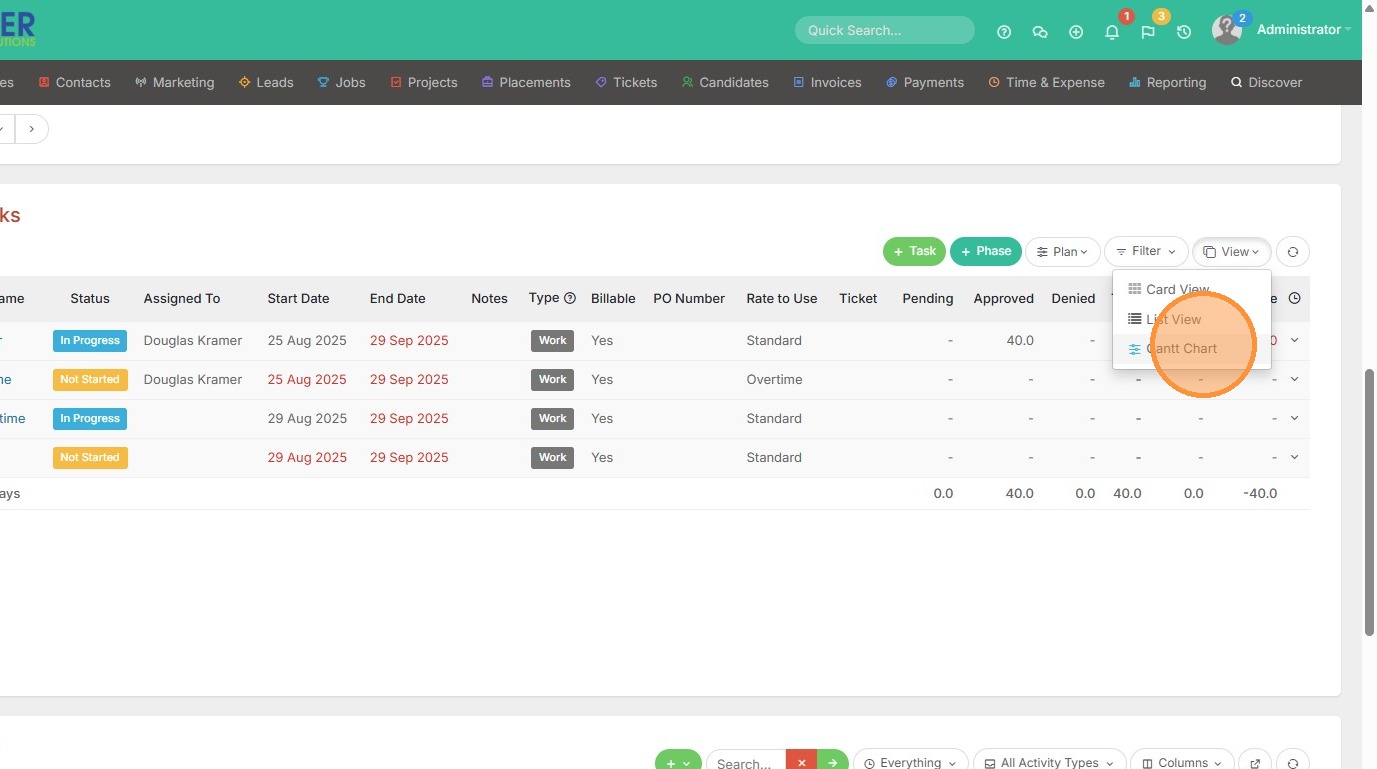1377x769 pixels.
Task: Add a new Phase
Action: 986,252
